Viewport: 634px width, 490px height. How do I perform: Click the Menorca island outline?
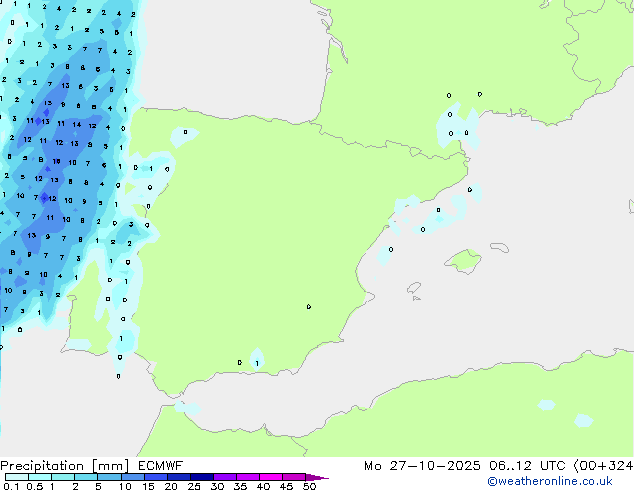tap(500, 247)
